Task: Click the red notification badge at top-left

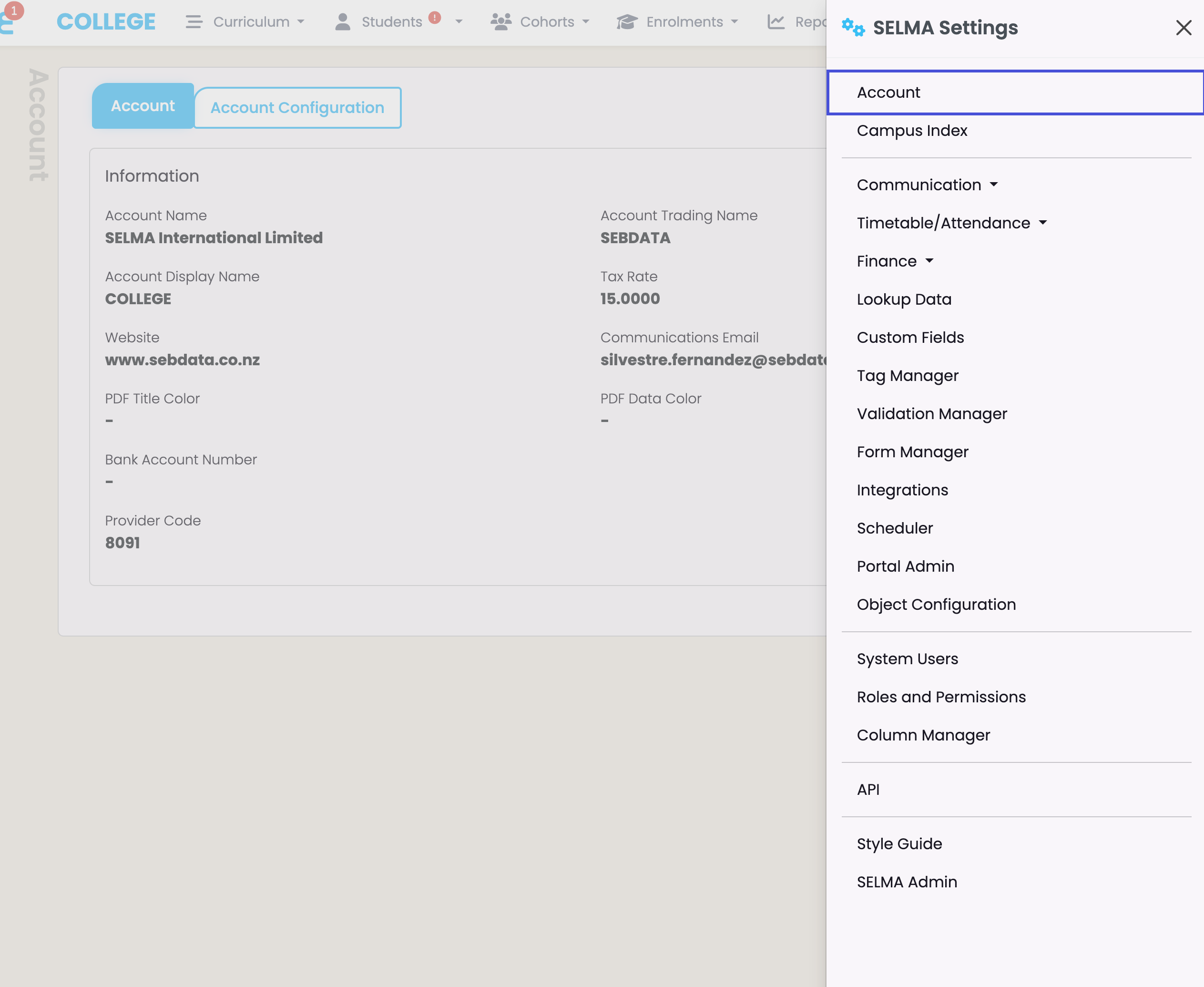Action: tap(14, 10)
